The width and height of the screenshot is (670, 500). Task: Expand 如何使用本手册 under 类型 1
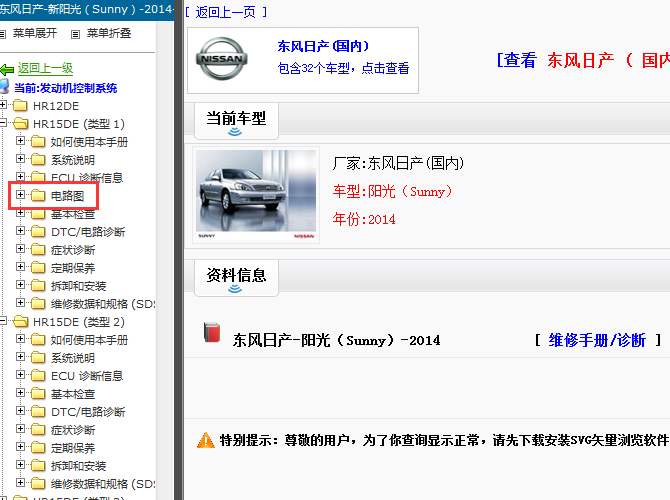tap(20, 141)
